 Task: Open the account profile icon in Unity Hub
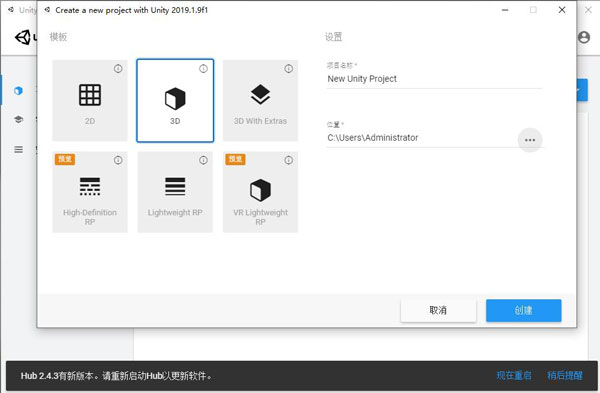pyautogui.click(x=584, y=37)
